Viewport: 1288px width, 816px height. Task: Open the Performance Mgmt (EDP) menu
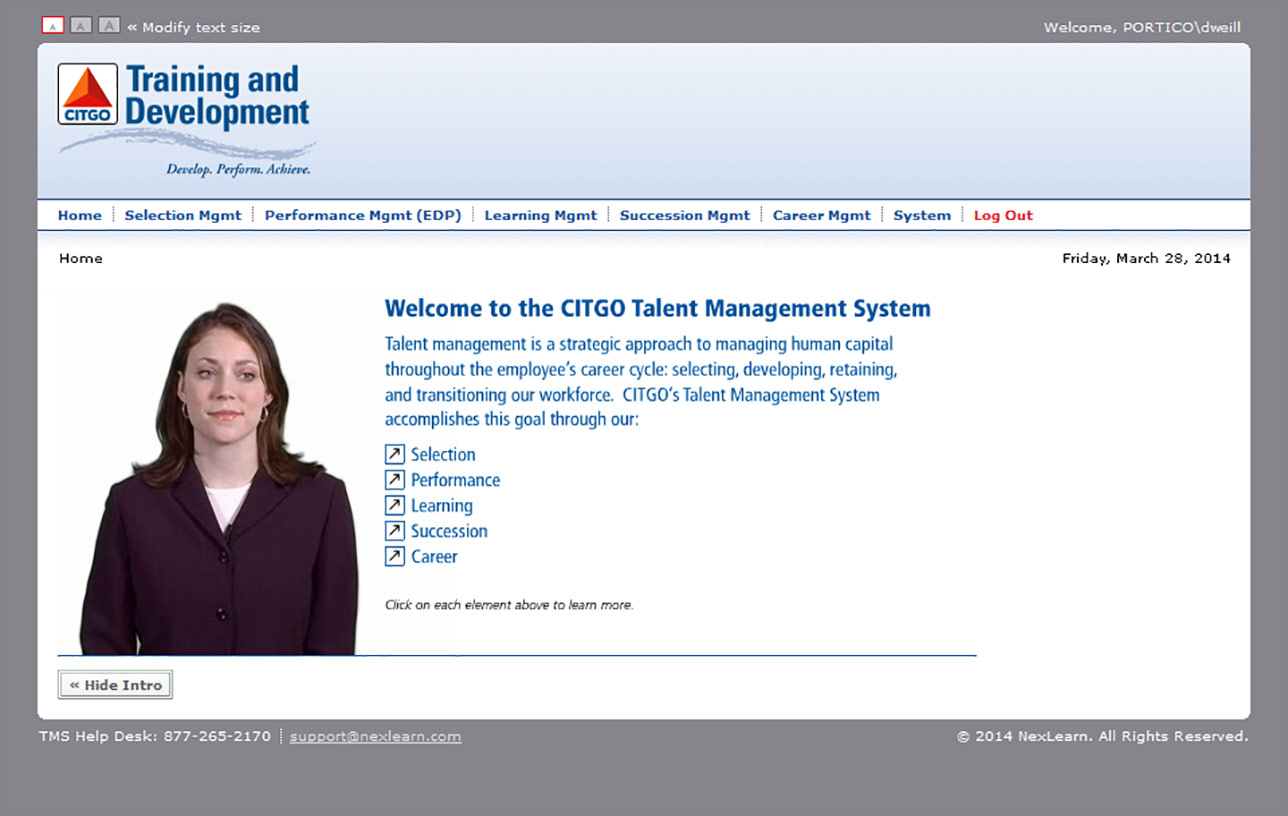coord(363,215)
